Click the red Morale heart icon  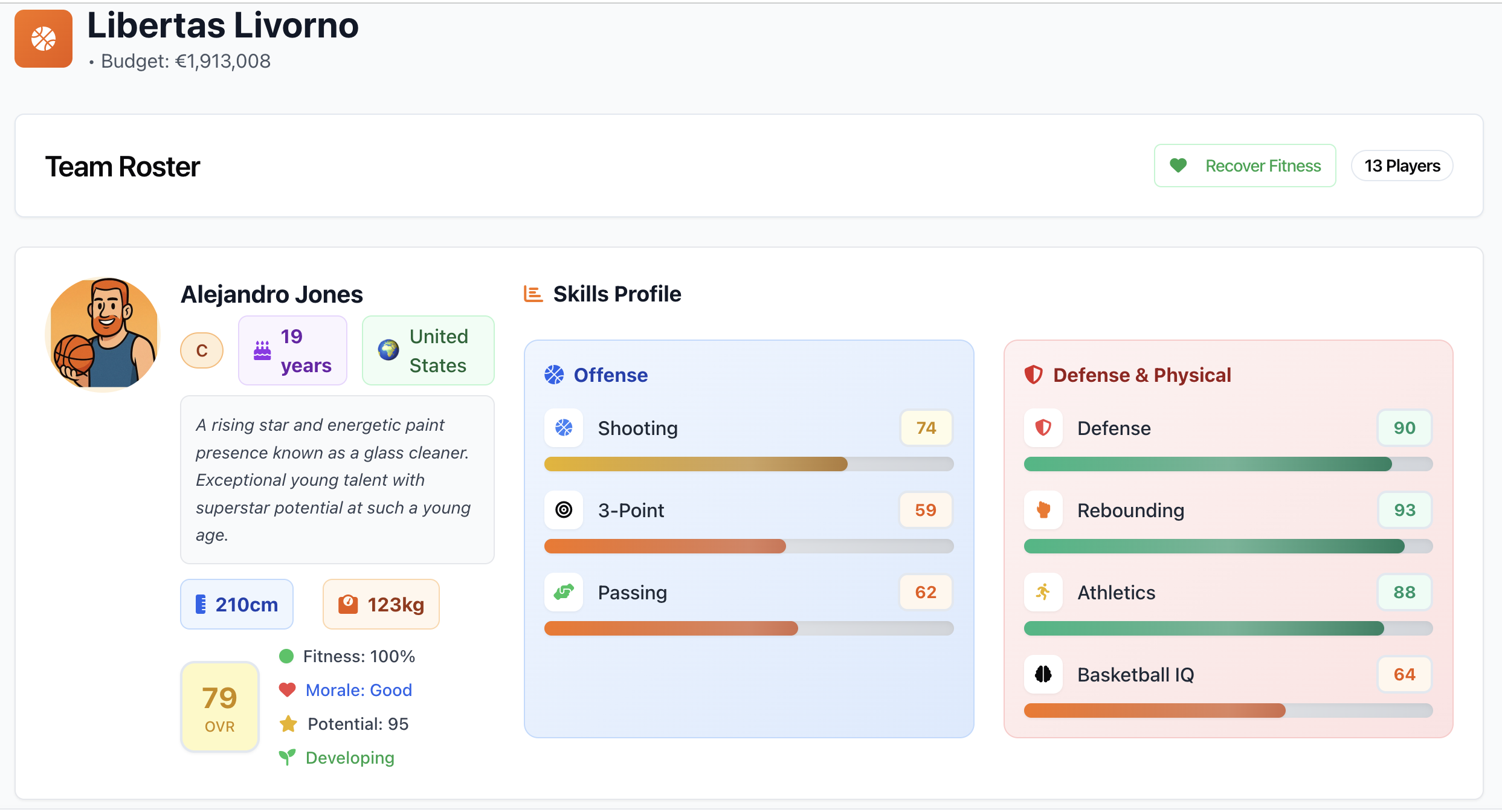(x=287, y=690)
